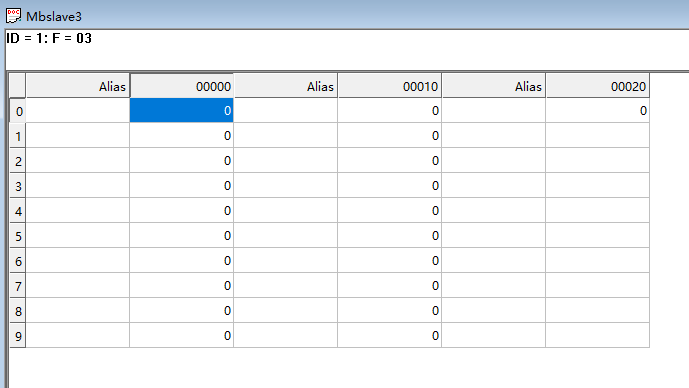Click the first Alias column header
689x388 pixels.
78,86
